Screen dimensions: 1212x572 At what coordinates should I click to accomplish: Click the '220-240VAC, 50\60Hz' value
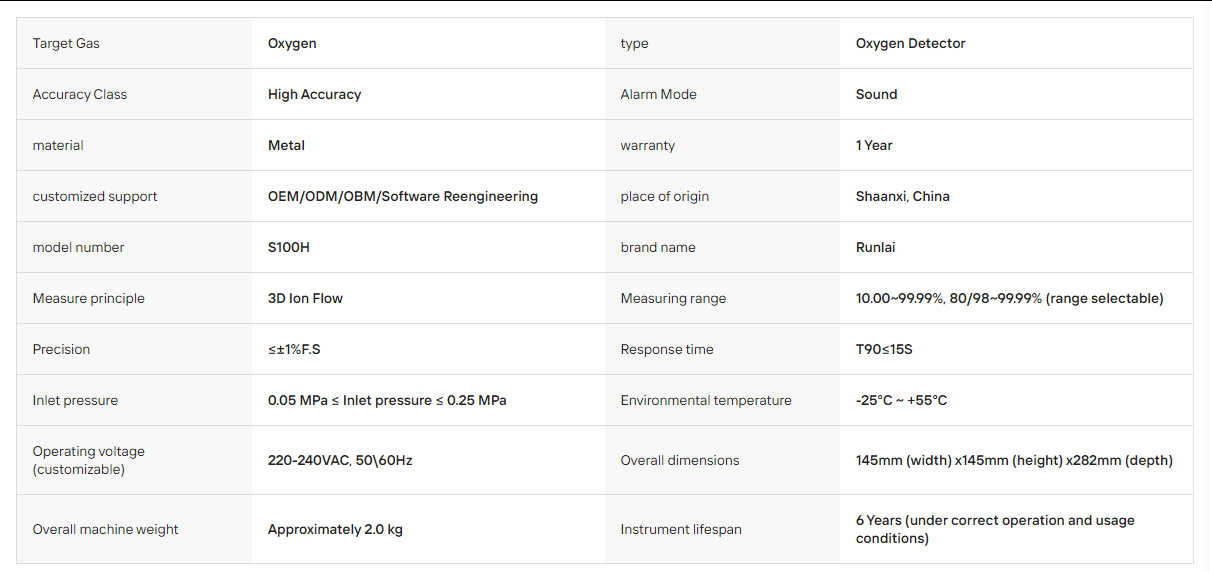pos(340,460)
